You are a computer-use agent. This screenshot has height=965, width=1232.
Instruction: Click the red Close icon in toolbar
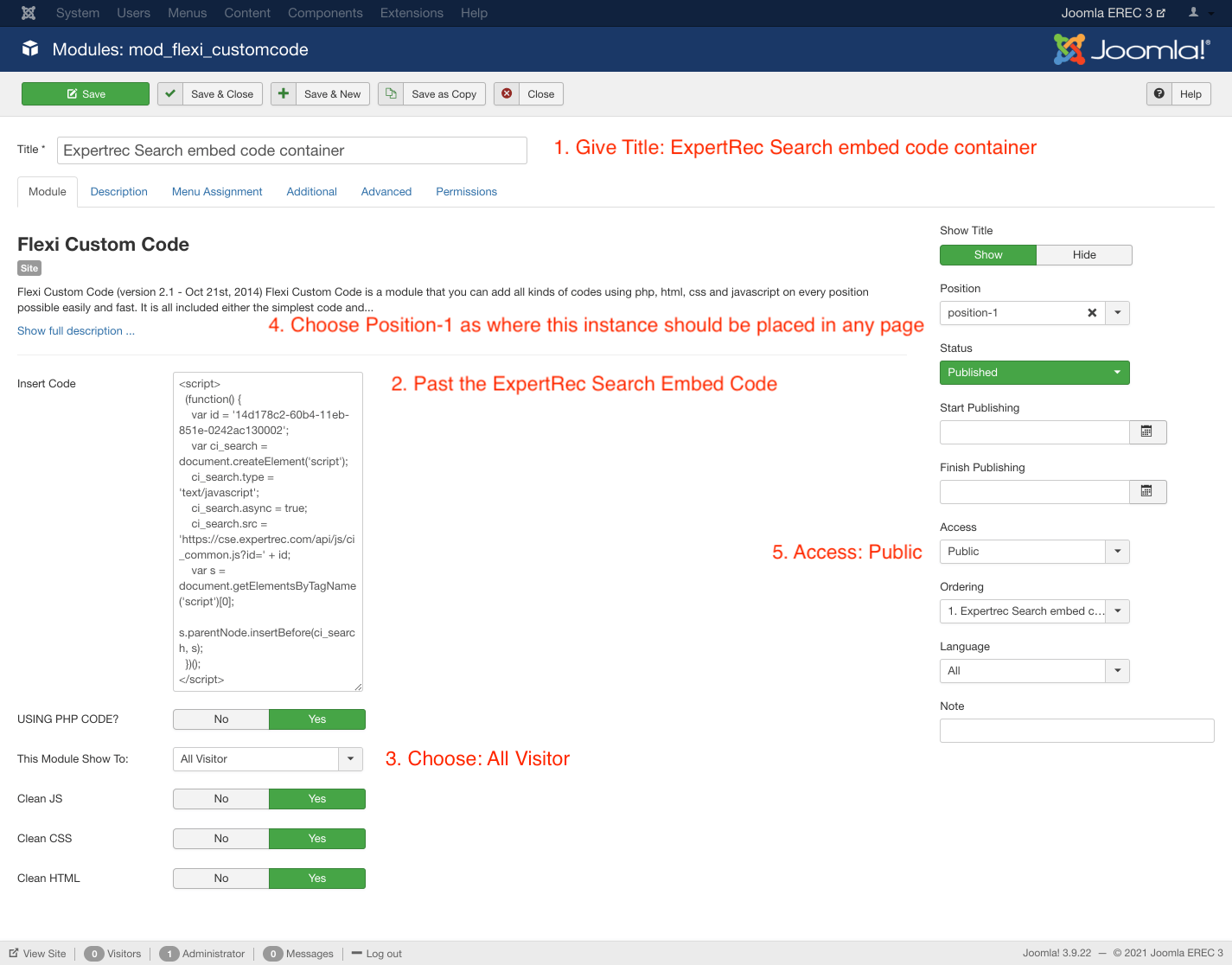(507, 94)
